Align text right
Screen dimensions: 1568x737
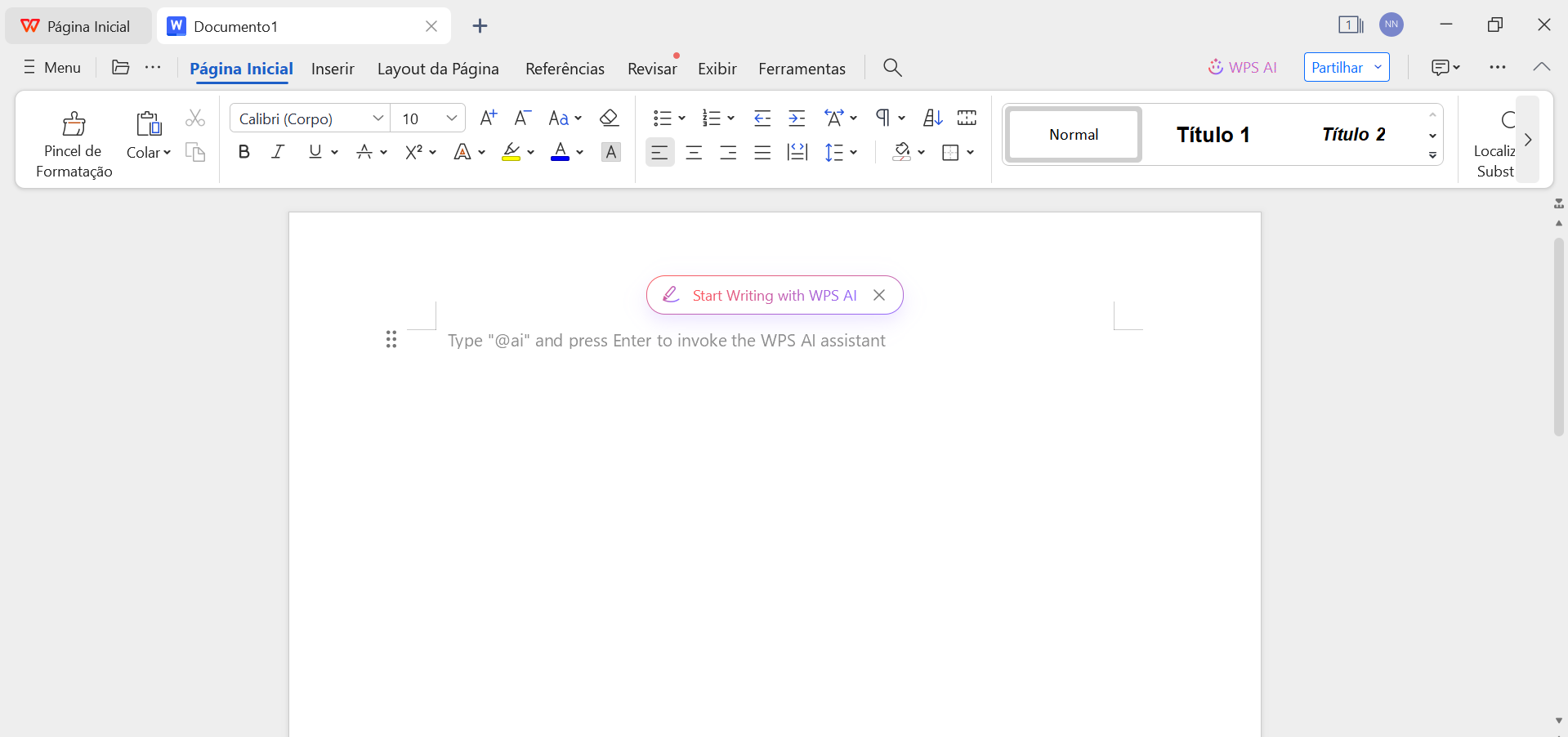(728, 152)
